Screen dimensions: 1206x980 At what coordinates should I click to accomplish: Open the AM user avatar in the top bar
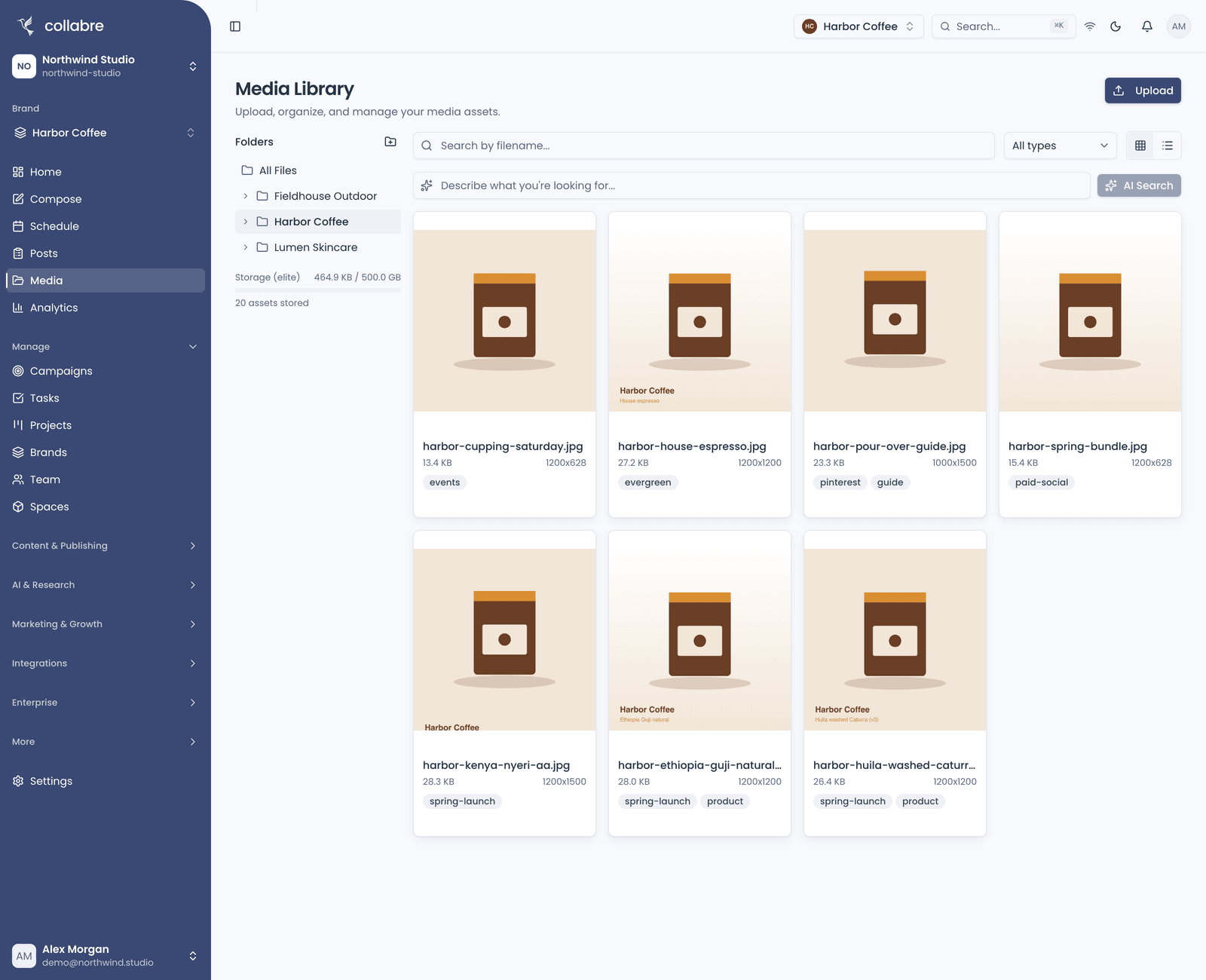(x=1179, y=26)
